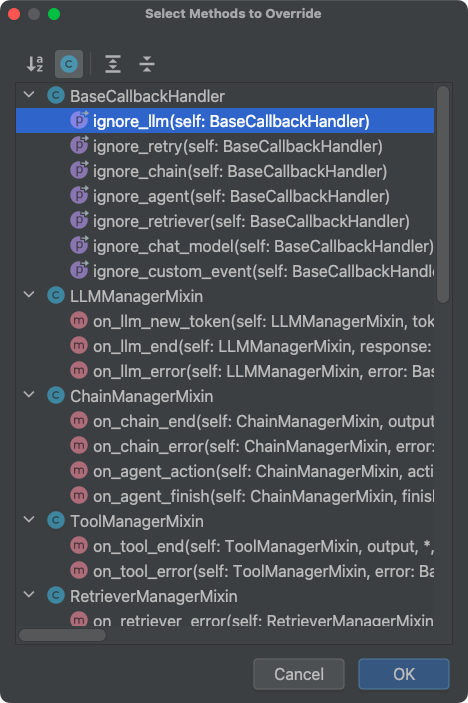Collapse the RetrieverManagerMixin group chevron

click(x=29, y=595)
